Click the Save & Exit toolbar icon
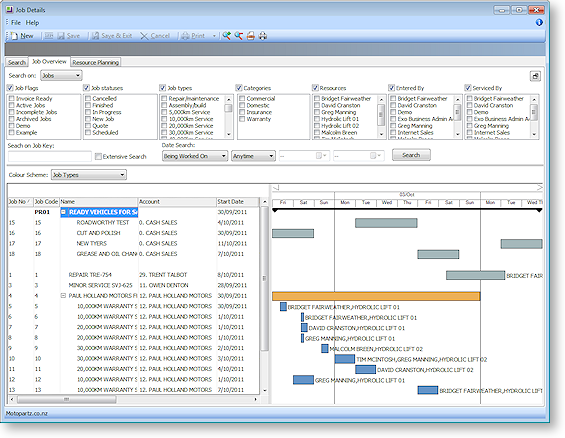The width and height of the screenshot is (565, 438). pos(95,36)
